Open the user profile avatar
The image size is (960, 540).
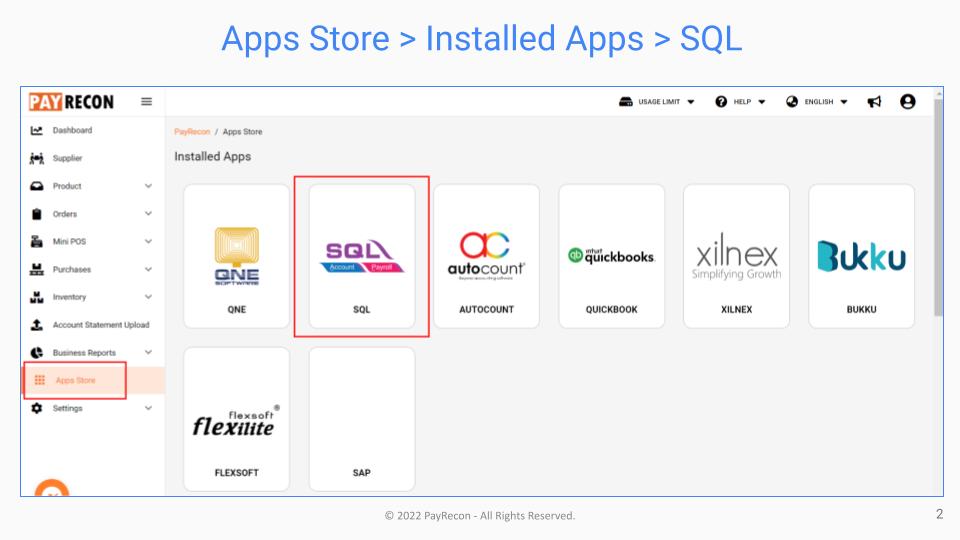coord(908,102)
